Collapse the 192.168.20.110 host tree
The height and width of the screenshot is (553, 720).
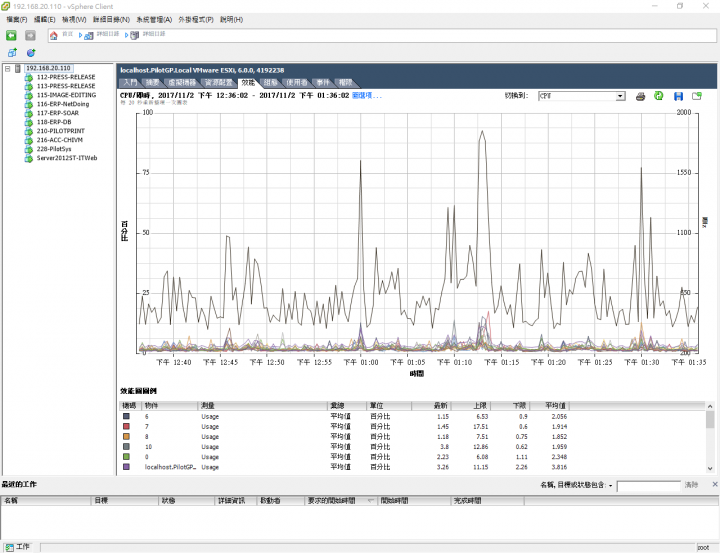pyautogui.click(x=7, y=68)
